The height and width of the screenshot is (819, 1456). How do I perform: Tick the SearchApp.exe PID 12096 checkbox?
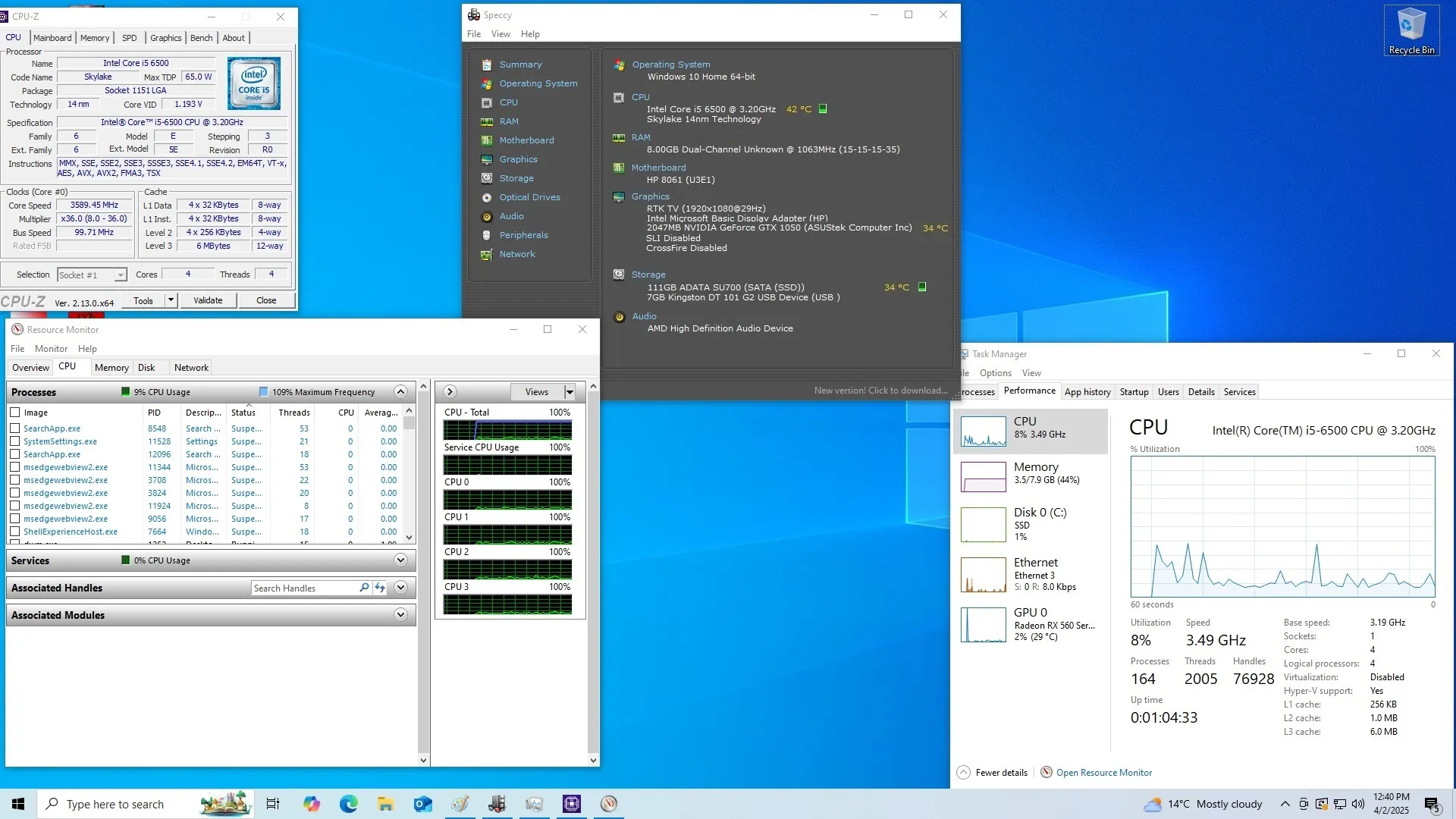click(x=14, y=454)
